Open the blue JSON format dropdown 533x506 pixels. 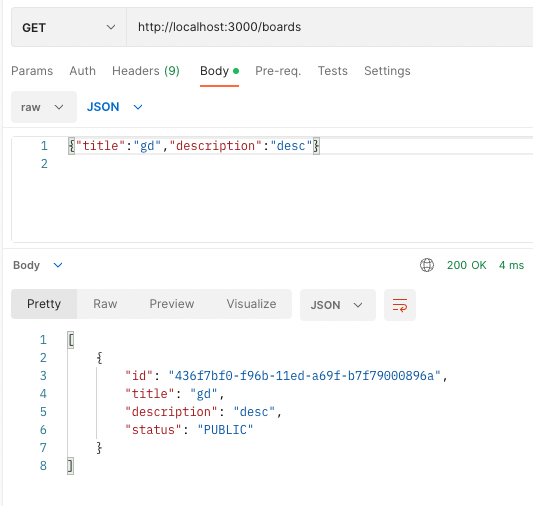tap(114, 107)
